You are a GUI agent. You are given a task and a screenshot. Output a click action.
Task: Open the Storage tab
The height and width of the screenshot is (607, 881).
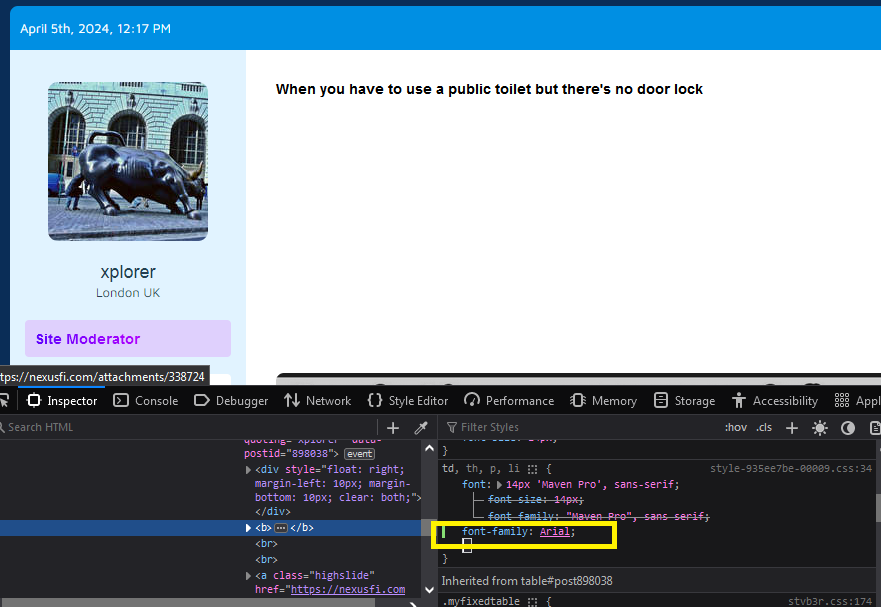(x=684, y=400)
